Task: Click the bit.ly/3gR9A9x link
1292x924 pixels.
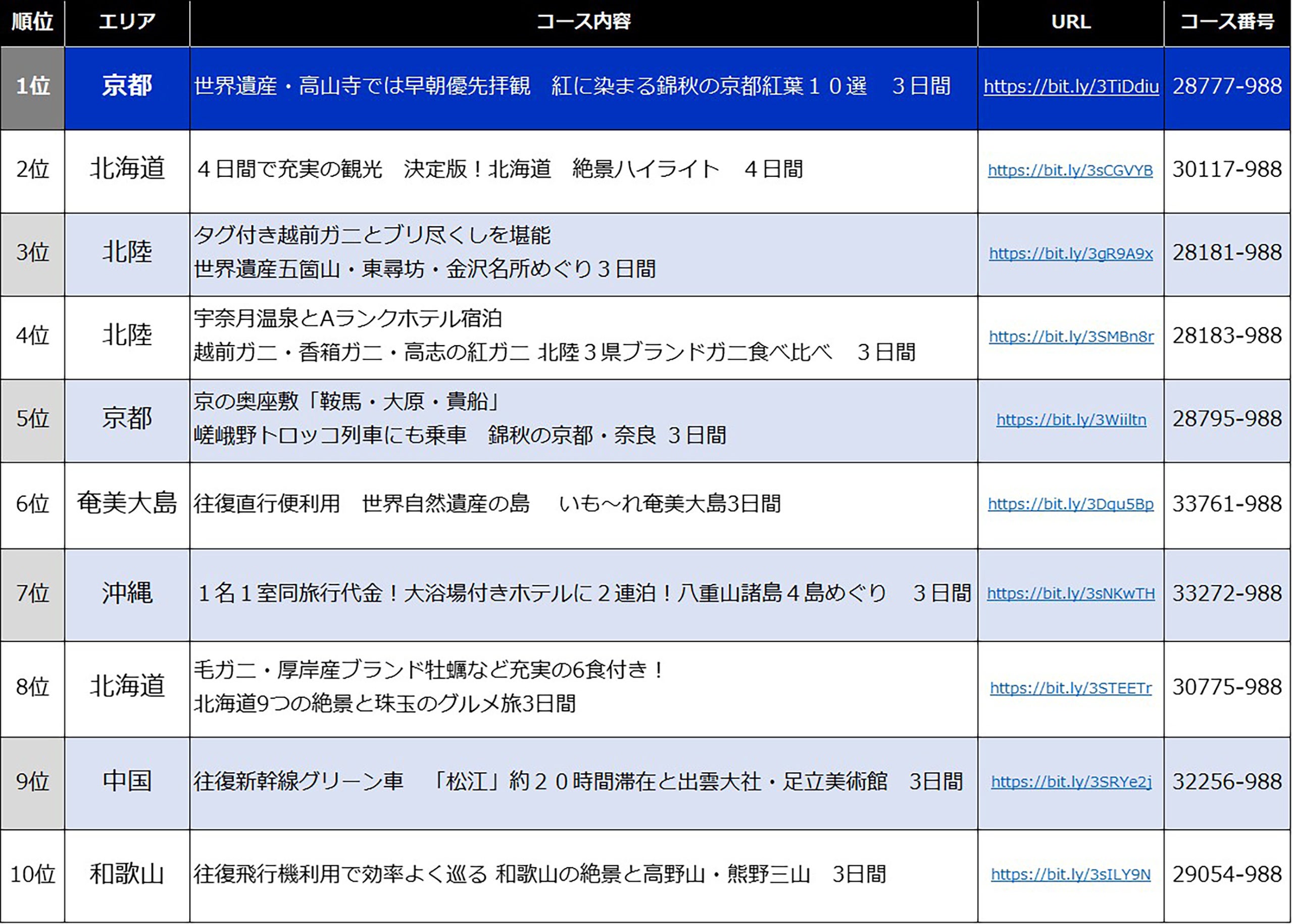Action: click(1071, 253)
